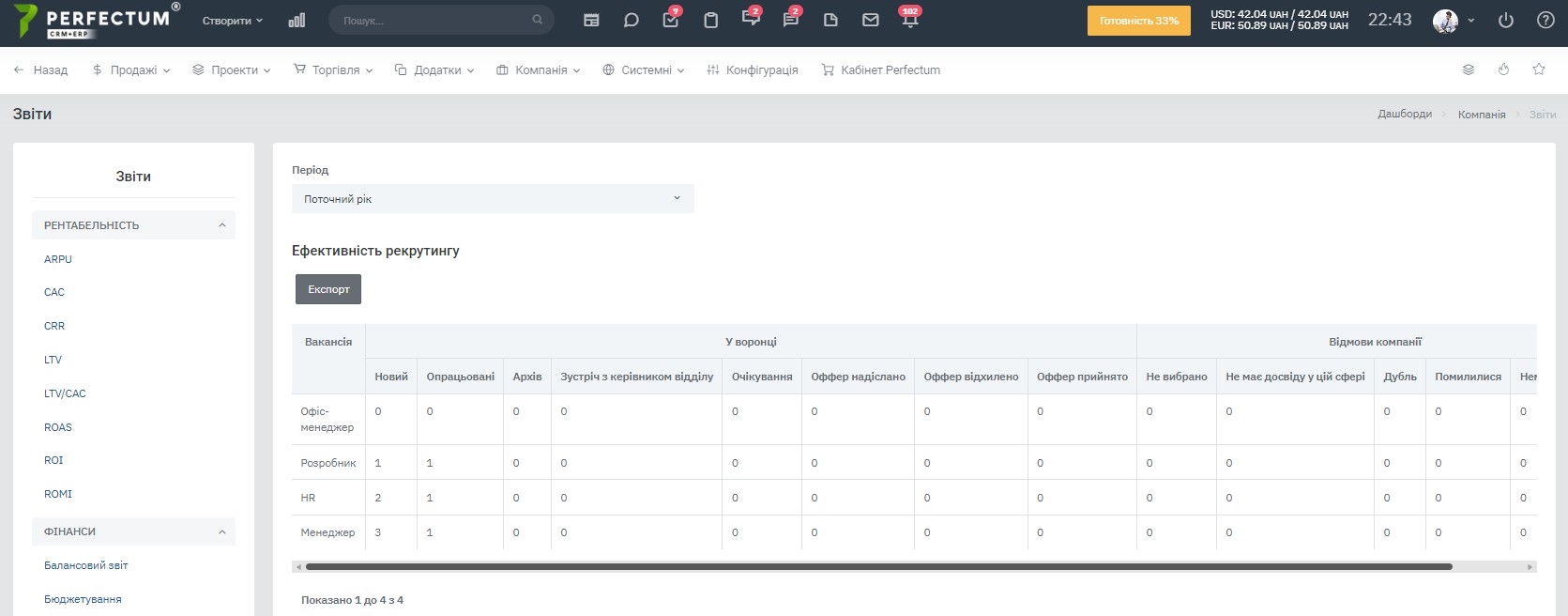This screenshot has width=1568, height=616.
Task: Click the layers stack icon at right
Action: (1469, 69)
